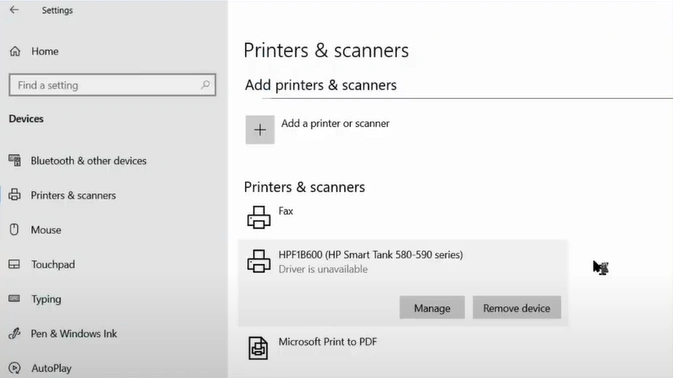Click the AutoPlay icon in sidebar

15,368
